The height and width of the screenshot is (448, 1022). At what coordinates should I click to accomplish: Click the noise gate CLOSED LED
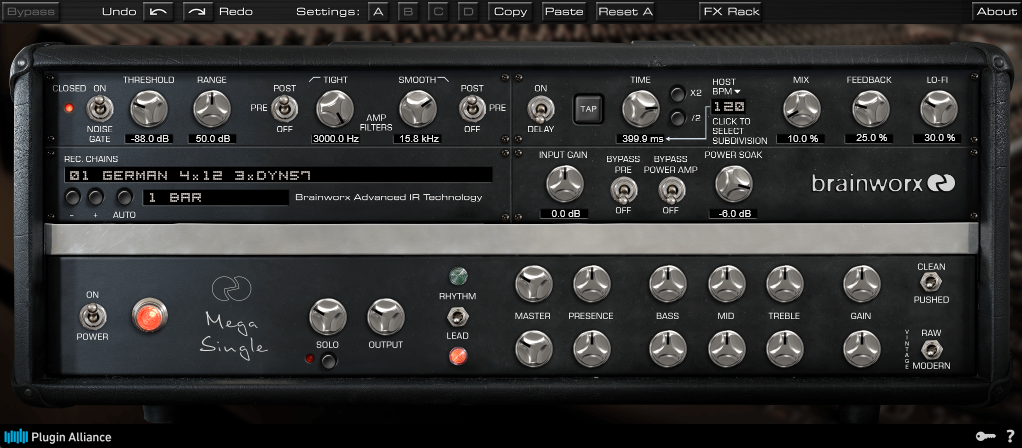[x=69, y=108]
